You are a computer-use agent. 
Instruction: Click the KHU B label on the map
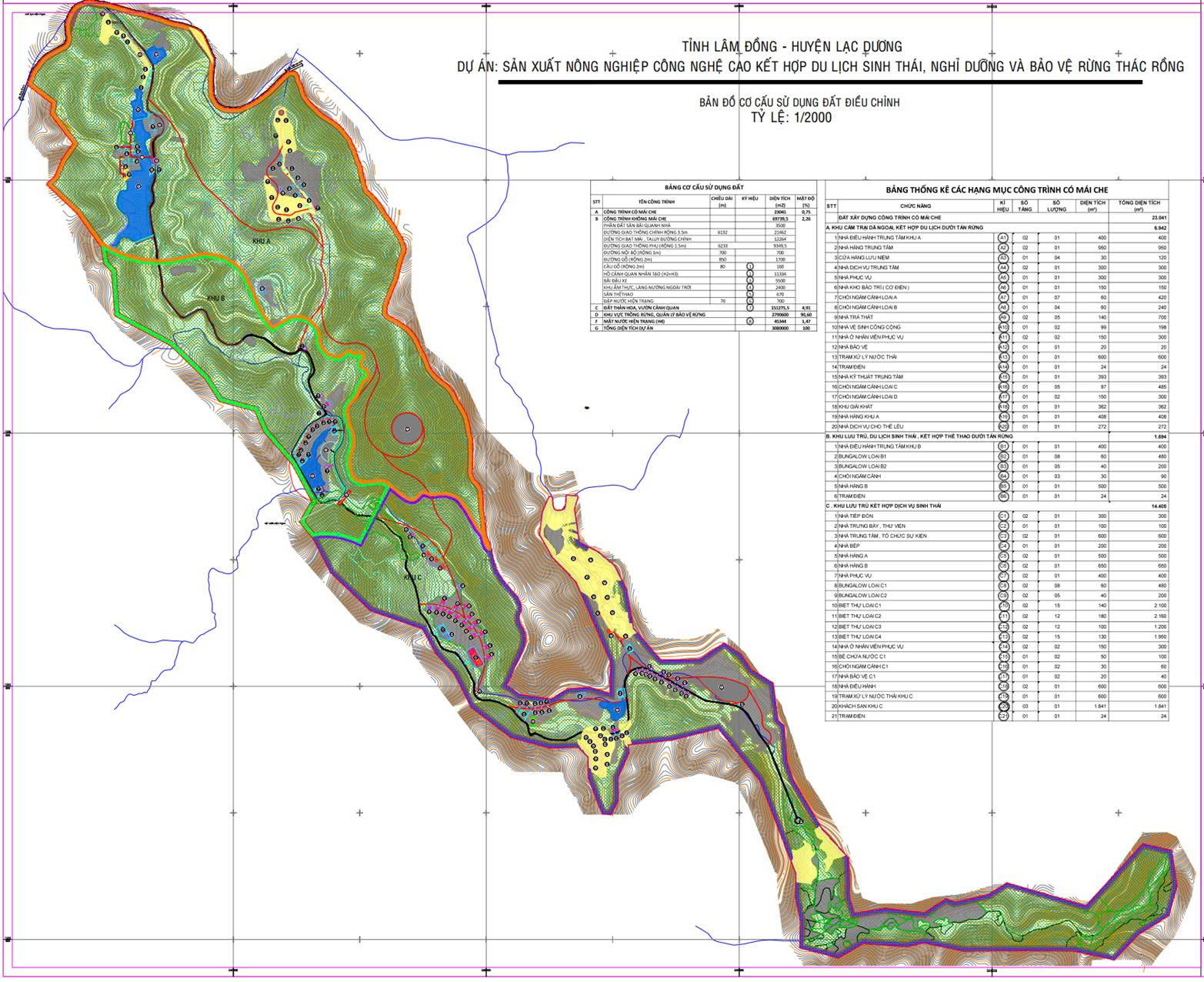coord(215,298)
